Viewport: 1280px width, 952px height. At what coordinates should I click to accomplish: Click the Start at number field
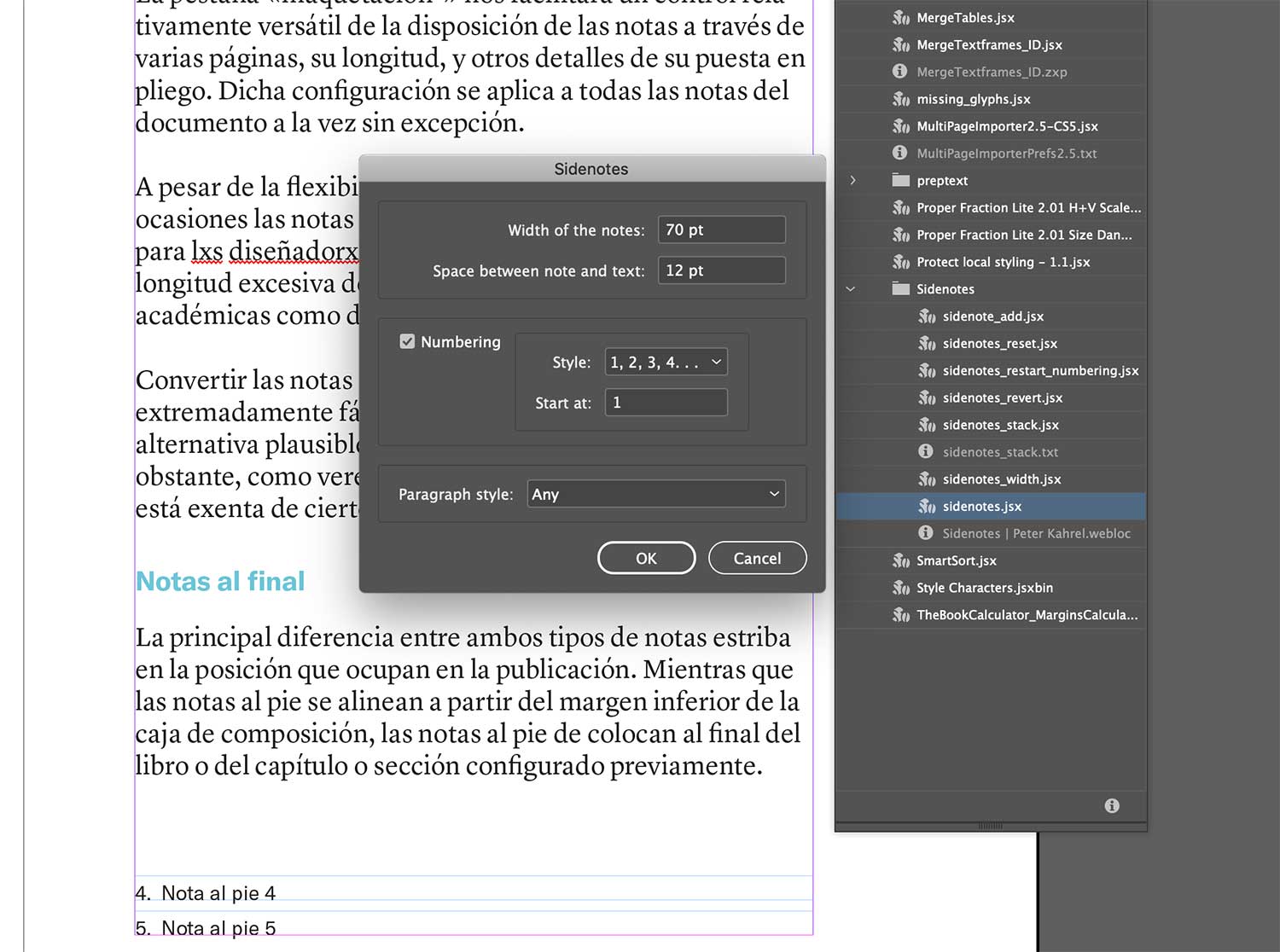[666, 402]
